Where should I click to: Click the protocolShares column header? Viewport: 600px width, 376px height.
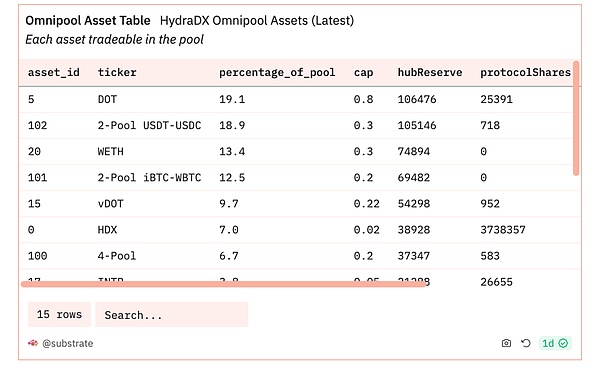coord(525,72)
